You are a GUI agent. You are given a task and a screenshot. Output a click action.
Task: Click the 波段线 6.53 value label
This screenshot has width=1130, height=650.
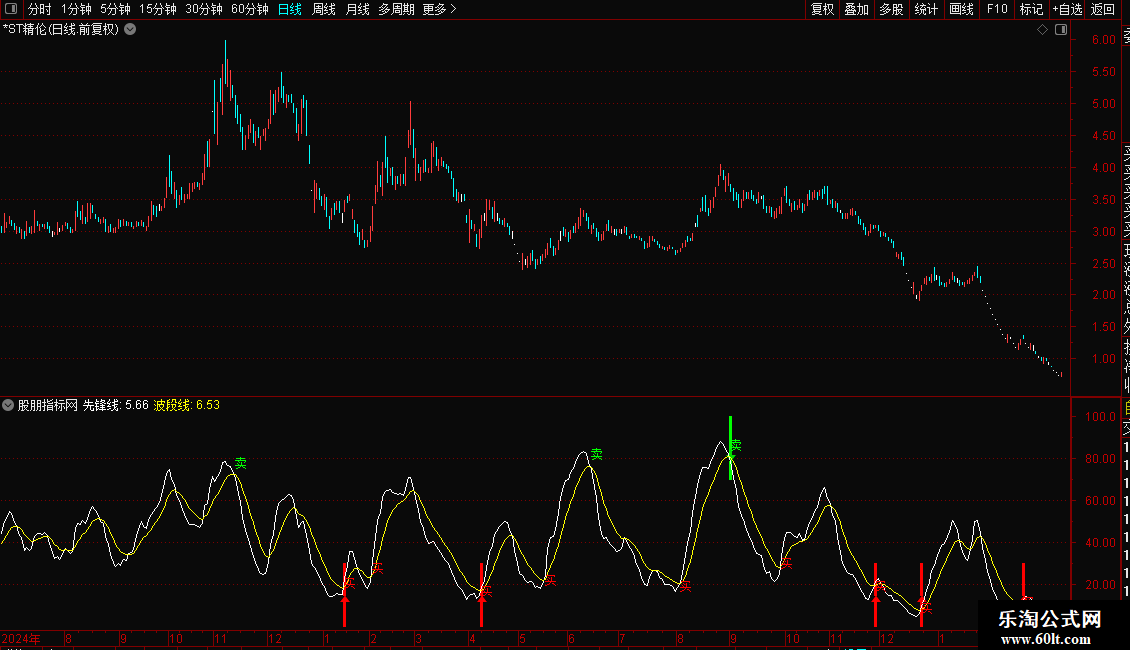point(187,405)
